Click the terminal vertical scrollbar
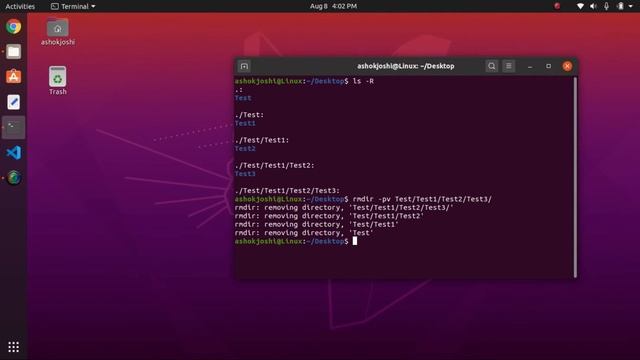 pyautogui.click(x=576, y=177)
